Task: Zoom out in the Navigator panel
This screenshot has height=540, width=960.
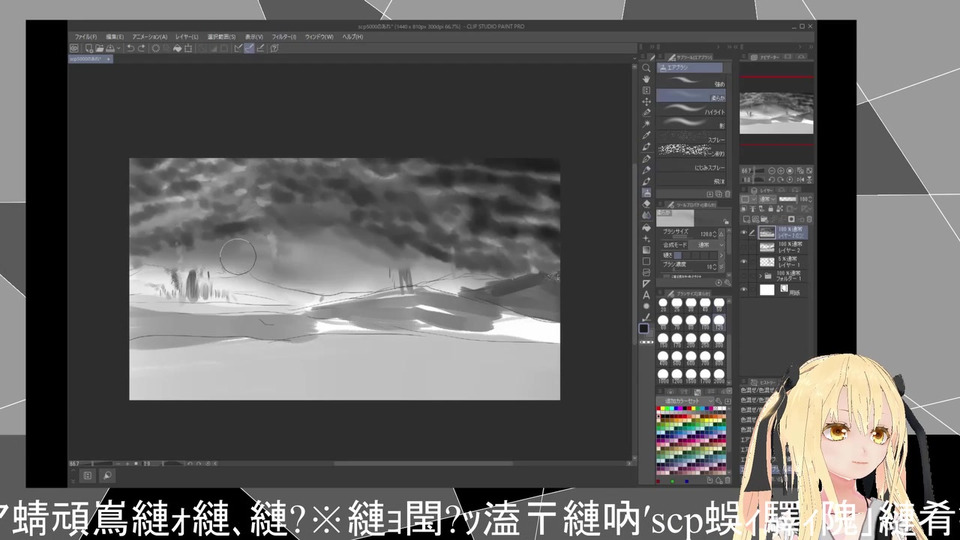Action: (x=771, y=171)
